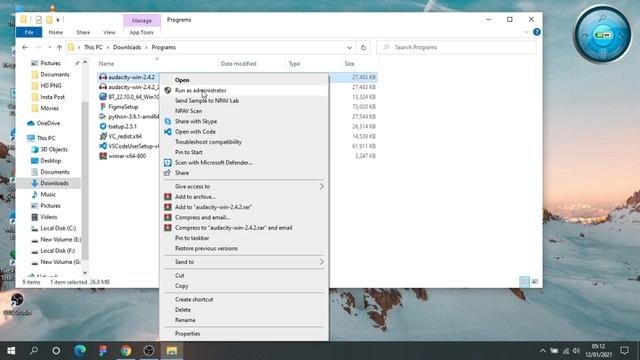
Task: Click the Search Programs field
Action: pos(456,47)
